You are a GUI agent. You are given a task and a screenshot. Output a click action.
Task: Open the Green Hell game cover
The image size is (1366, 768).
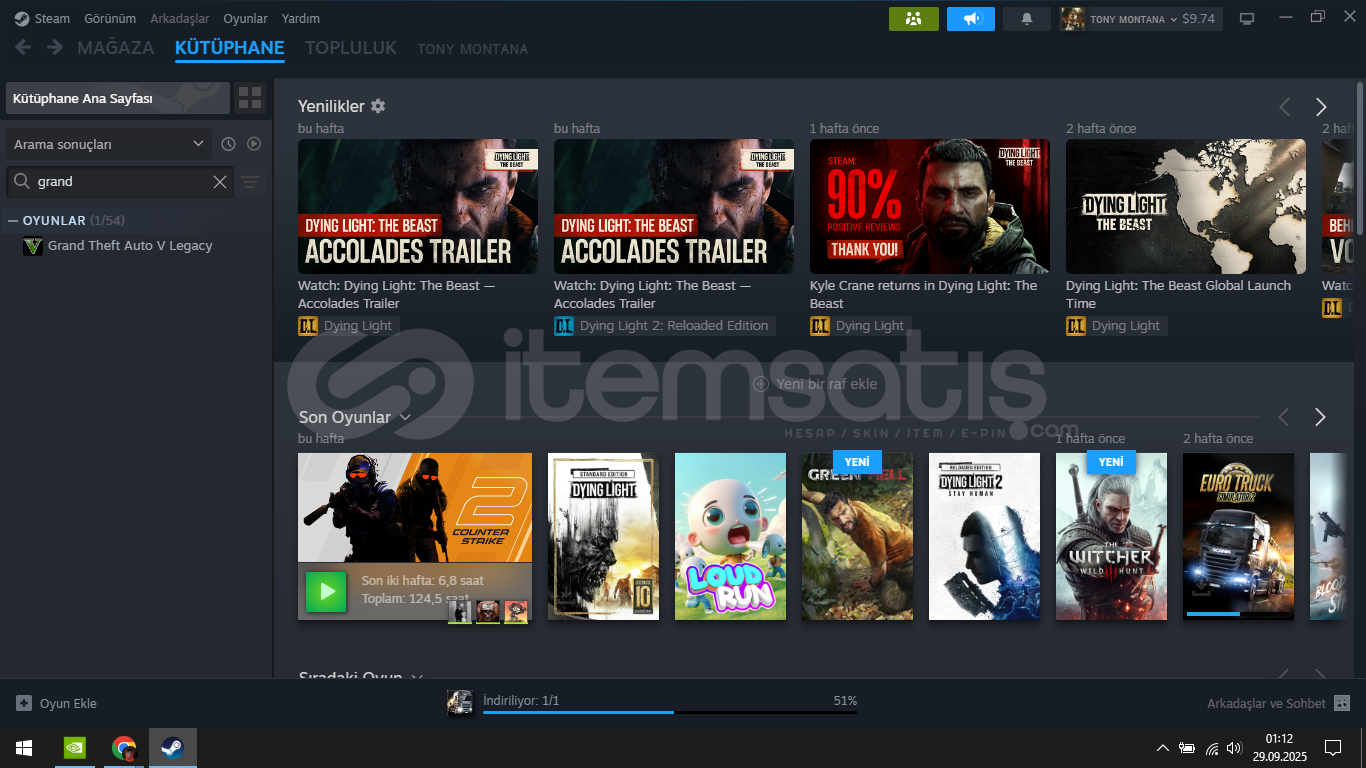pos(857,536)
